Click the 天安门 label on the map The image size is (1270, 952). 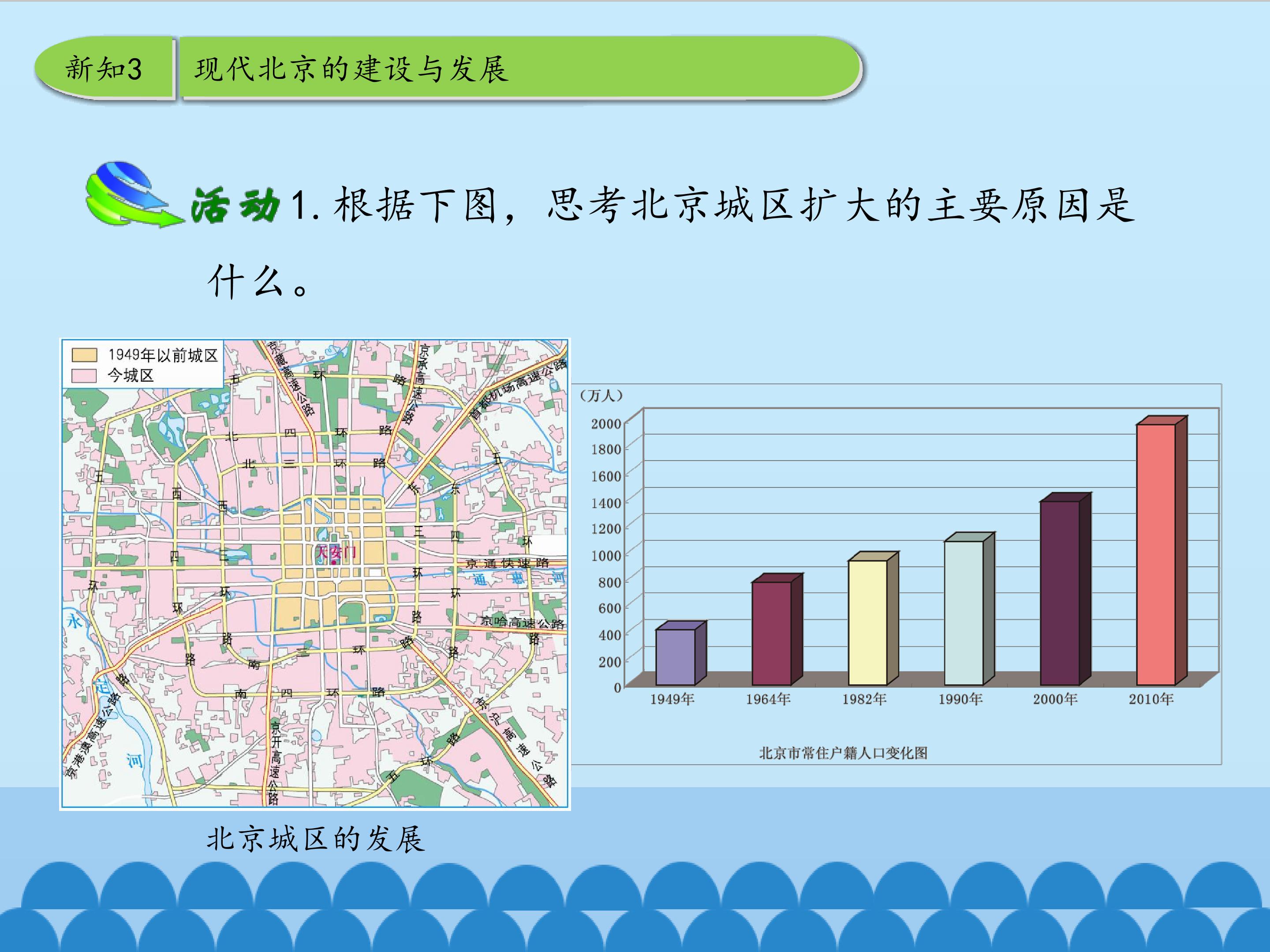tap(336, 552)
